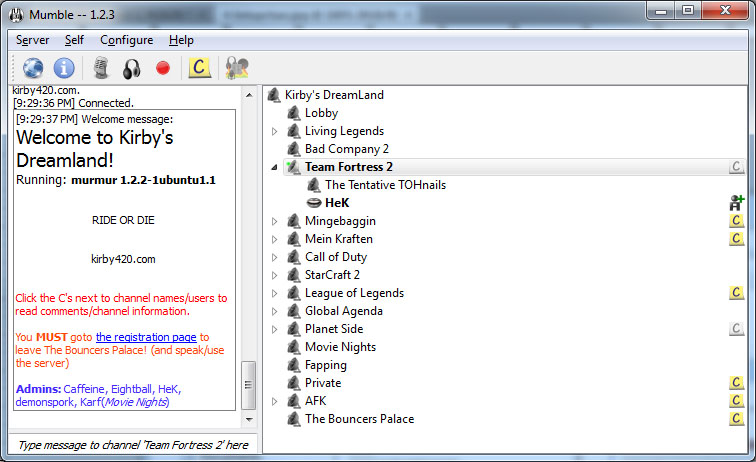
Task: Click the chat log scrollbar down arrow
Action: (249, 420)
